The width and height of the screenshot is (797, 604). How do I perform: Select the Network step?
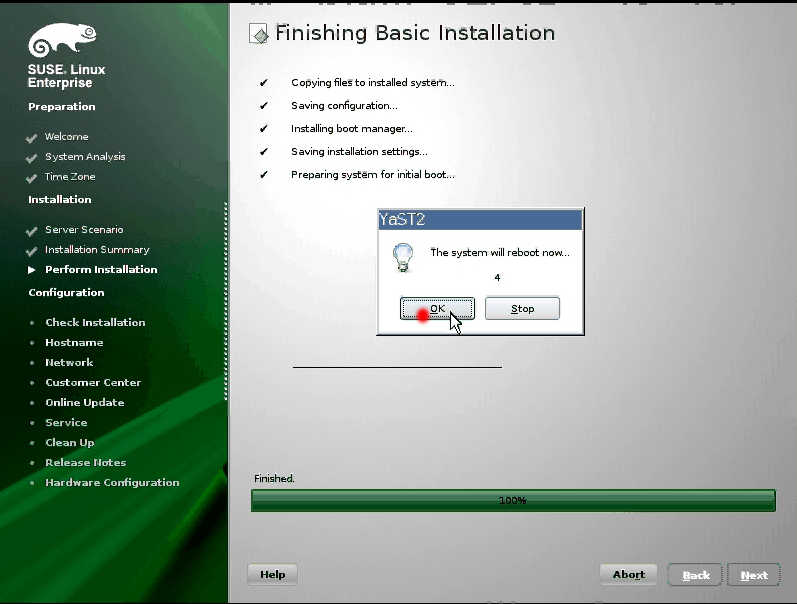point(69,362)
